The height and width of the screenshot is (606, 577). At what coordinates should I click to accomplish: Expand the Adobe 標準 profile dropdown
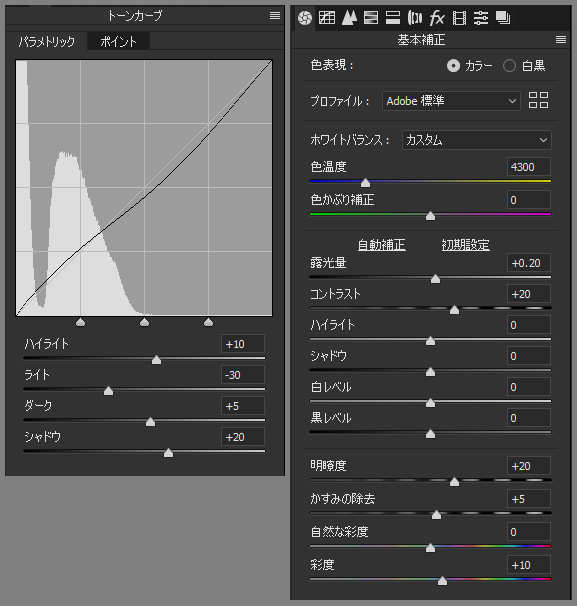point(451,101)
